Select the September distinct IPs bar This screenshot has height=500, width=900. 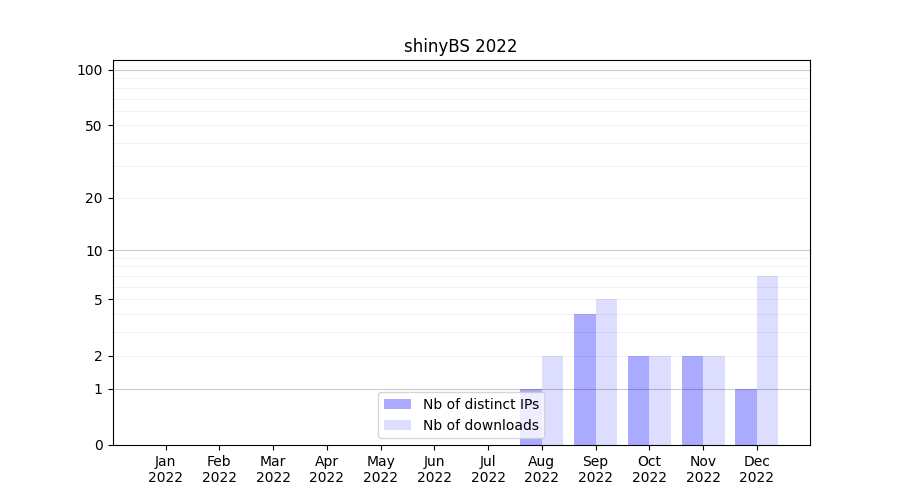coord(585,379)
